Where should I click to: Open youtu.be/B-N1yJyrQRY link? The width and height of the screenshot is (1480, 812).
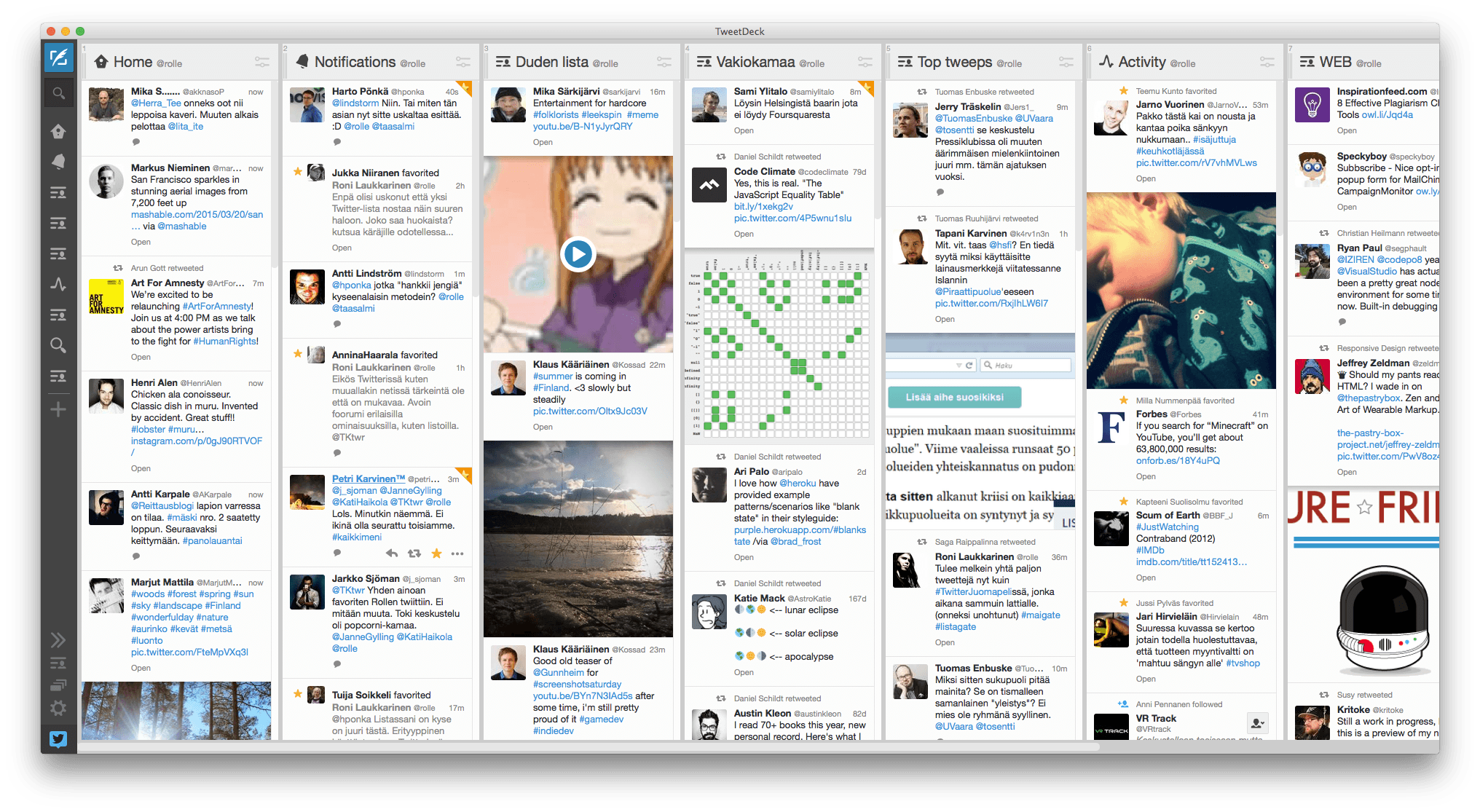click(x=583, y=126)
